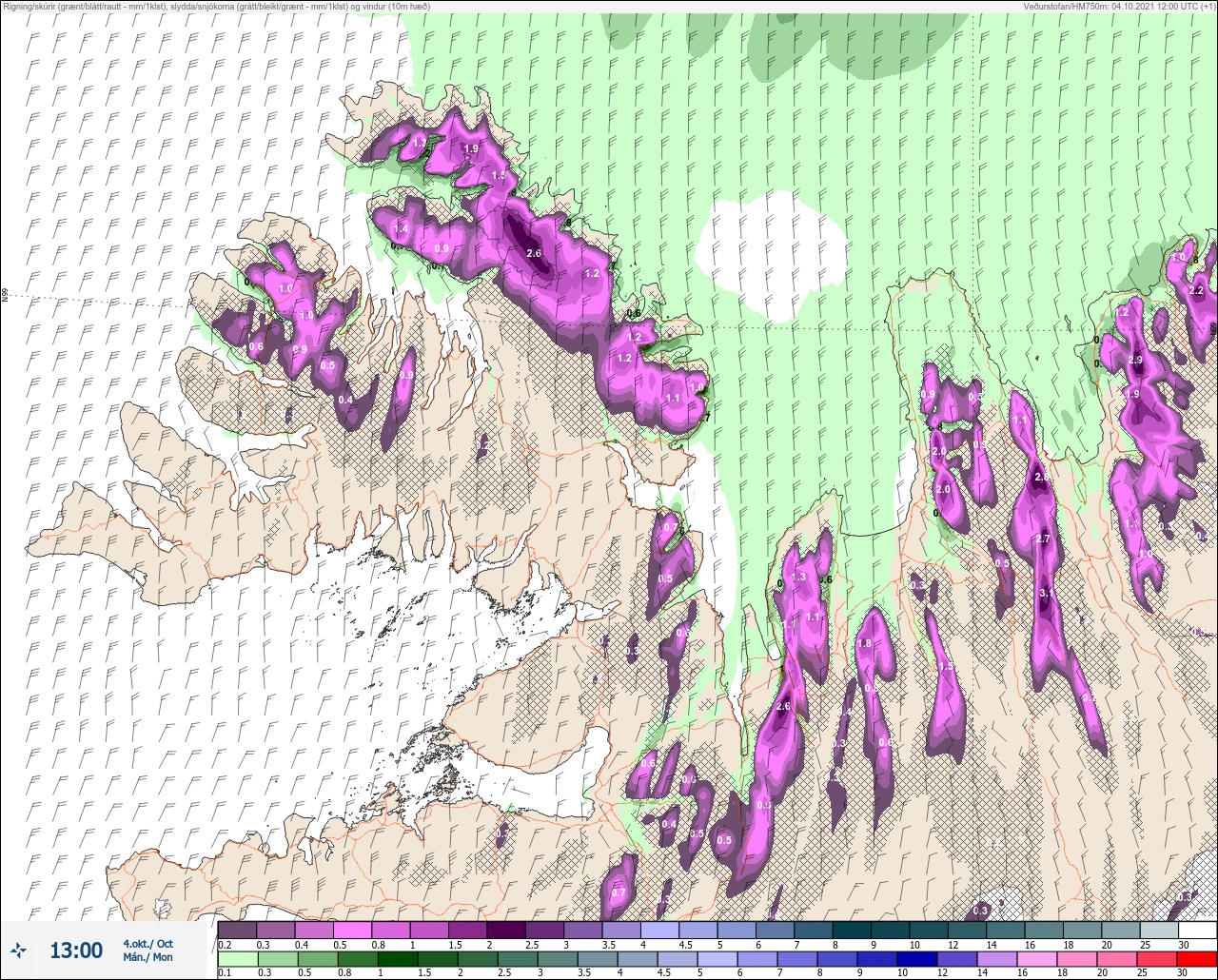The width and height of the screenshot is (1218, 980).
Task: Select the white swatch ending the snow scale
Action: 1197,930
